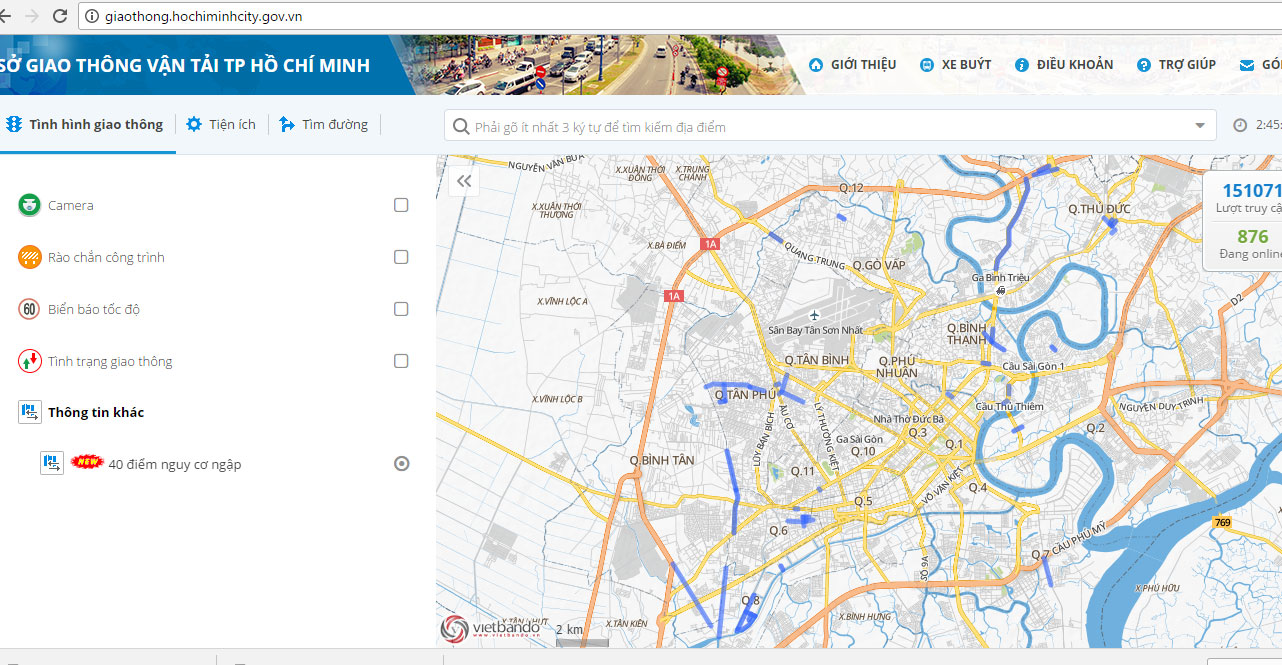Viewport: 1282px width, 665px height.
Task: Click the Vietbando logo on the map
Action: tap(491, 627)
